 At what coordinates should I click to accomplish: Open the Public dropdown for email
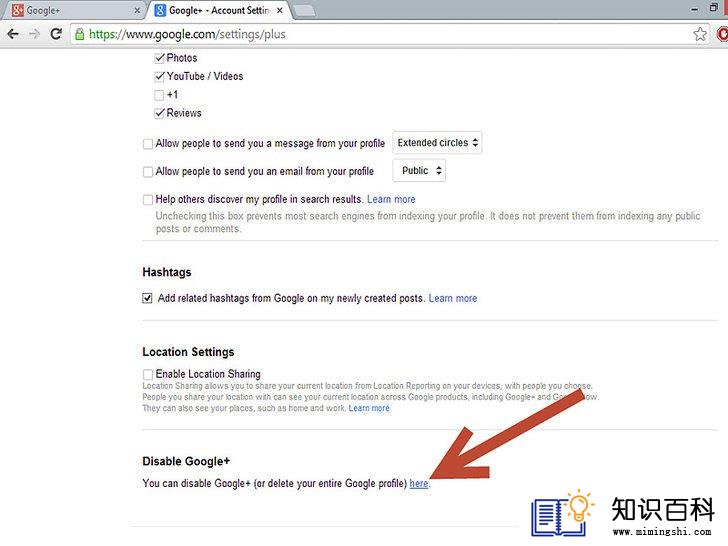419,170
